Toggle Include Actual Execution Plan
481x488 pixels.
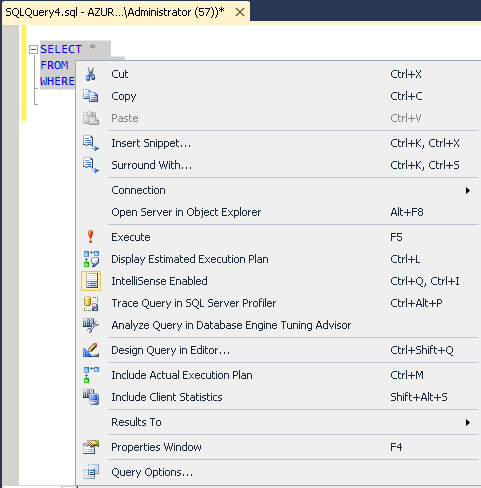[x=278, y=375]
